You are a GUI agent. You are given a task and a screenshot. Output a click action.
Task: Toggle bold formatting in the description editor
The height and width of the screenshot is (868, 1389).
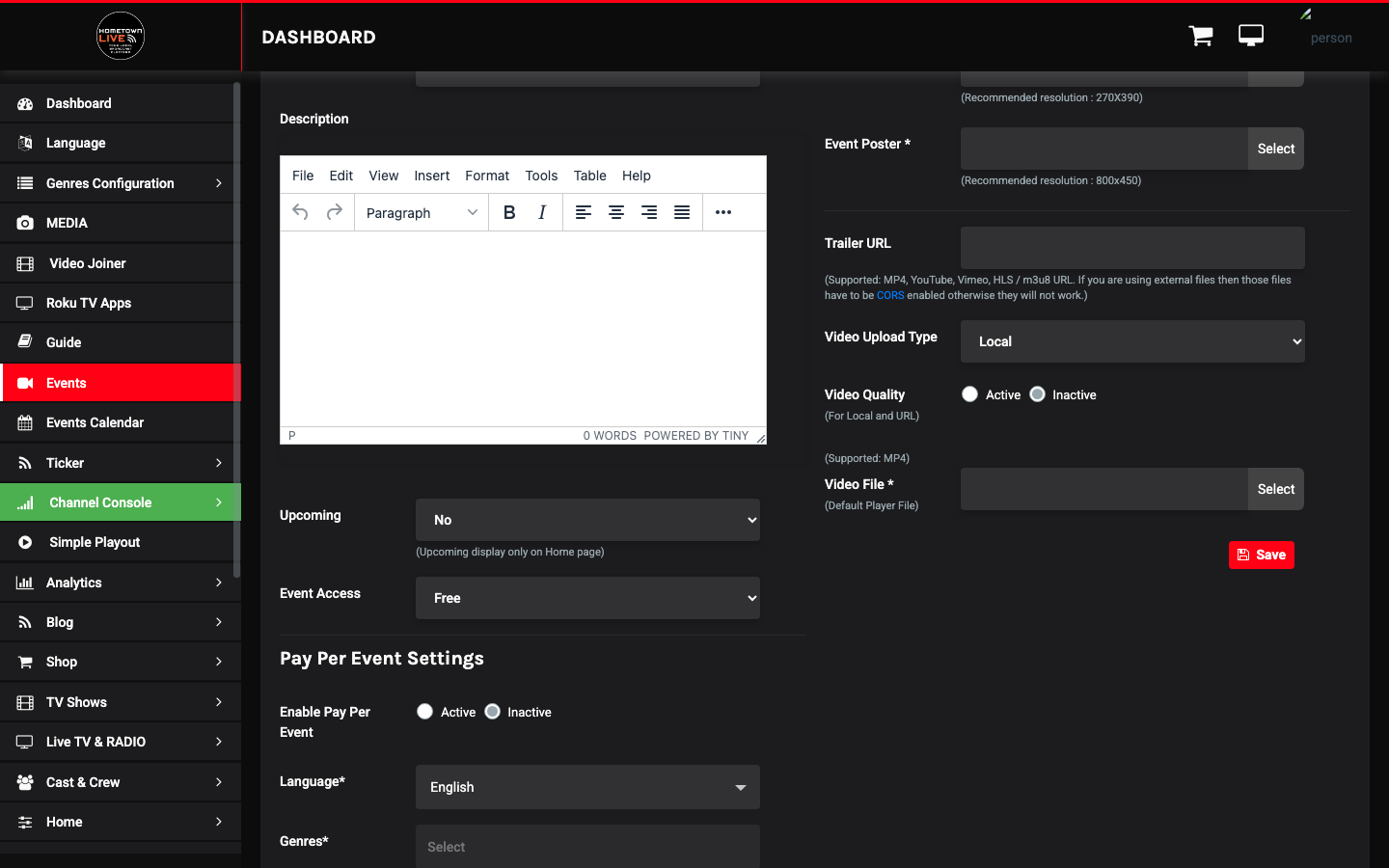pos(509,212)
